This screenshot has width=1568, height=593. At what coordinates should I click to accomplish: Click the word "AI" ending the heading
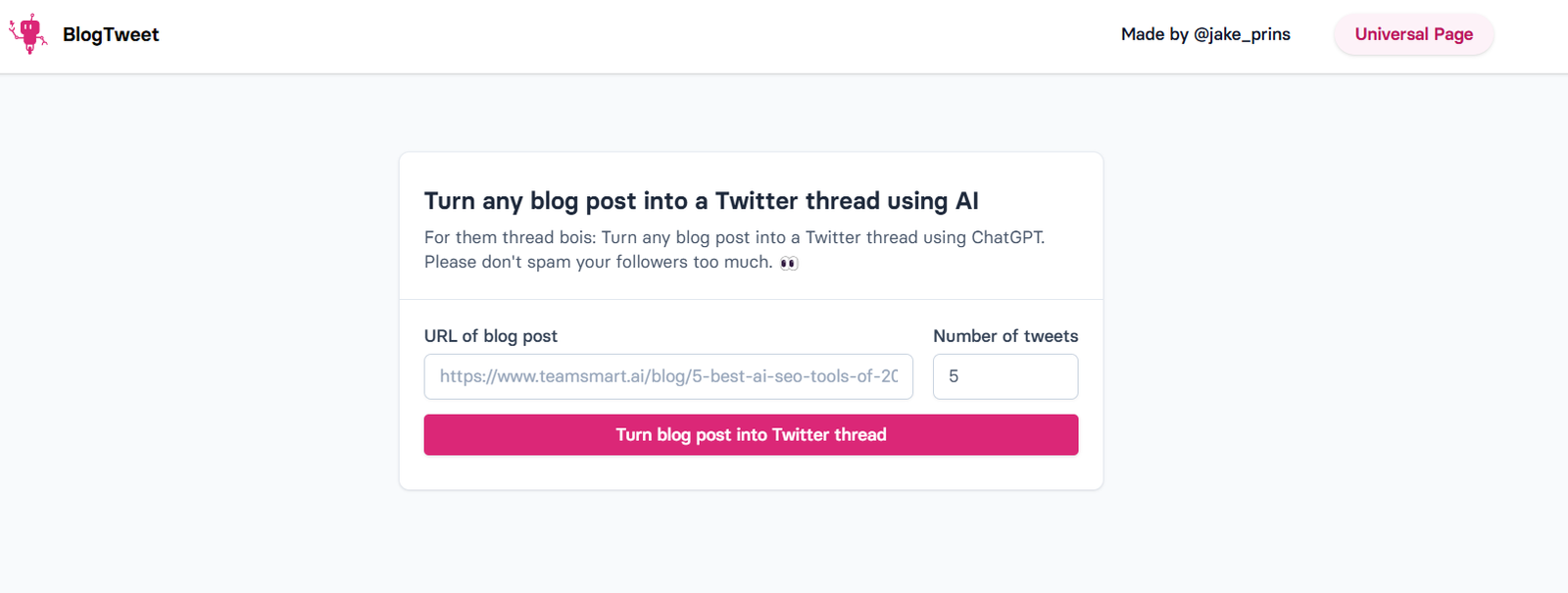click(966, 201)
